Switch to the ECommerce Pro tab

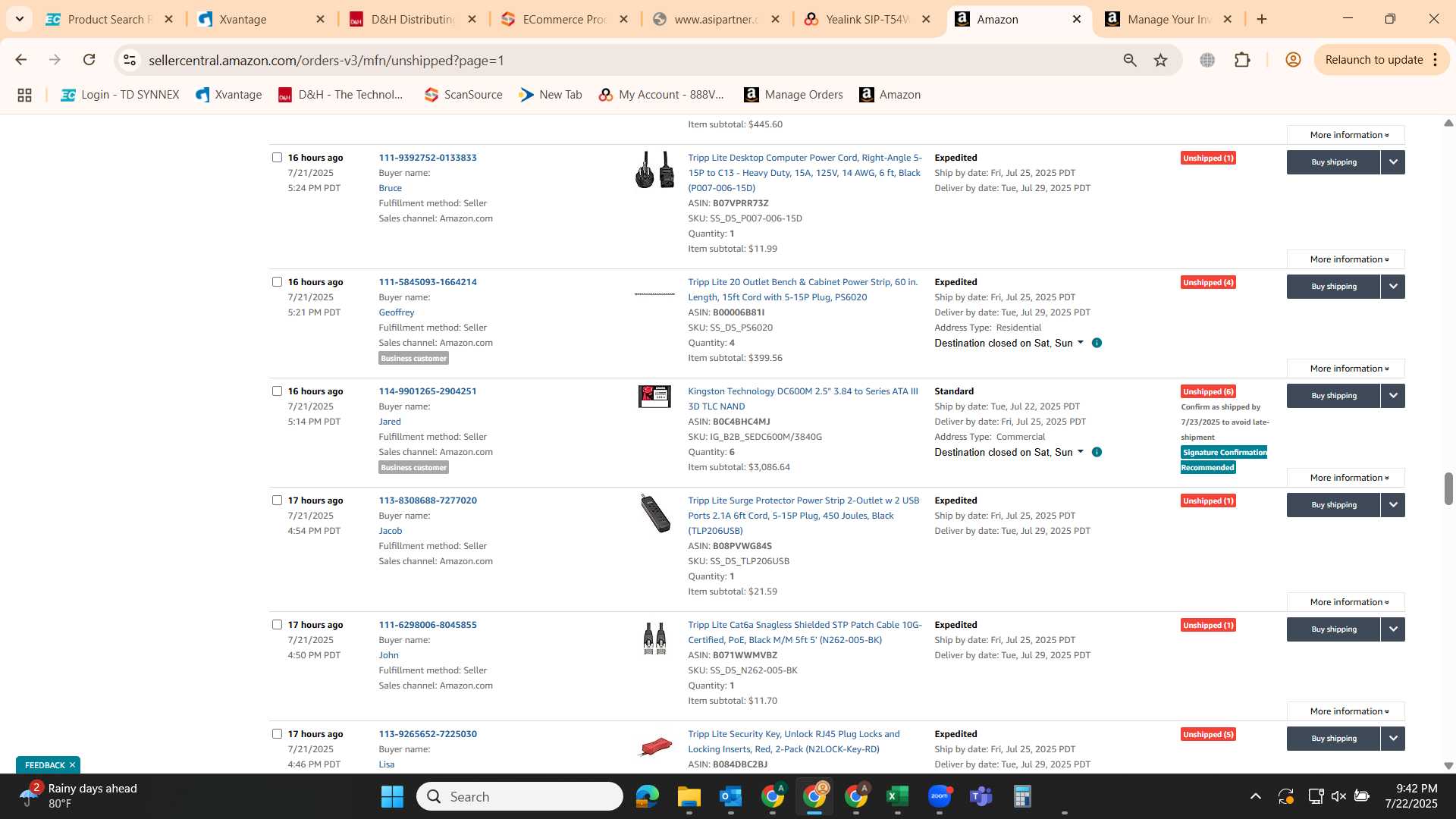(565, 19)
